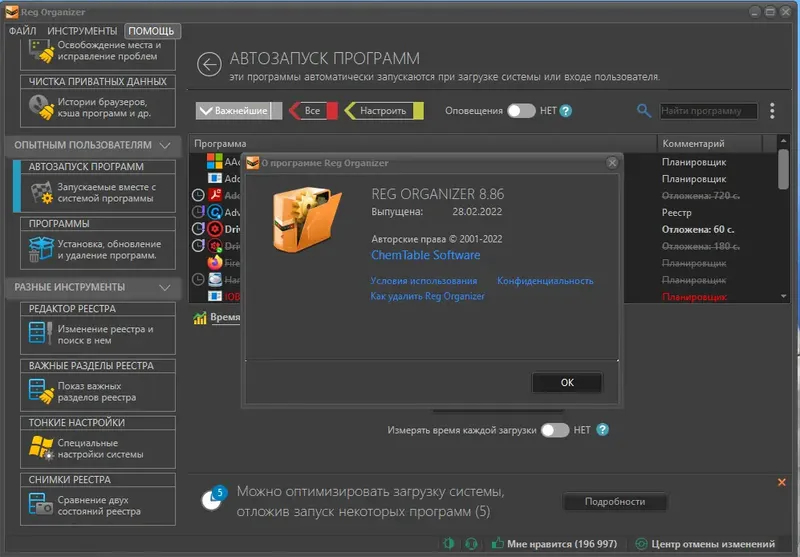Sort by the Комментарий column header
This screenshot has width=800, height=557.
[709, 144]
